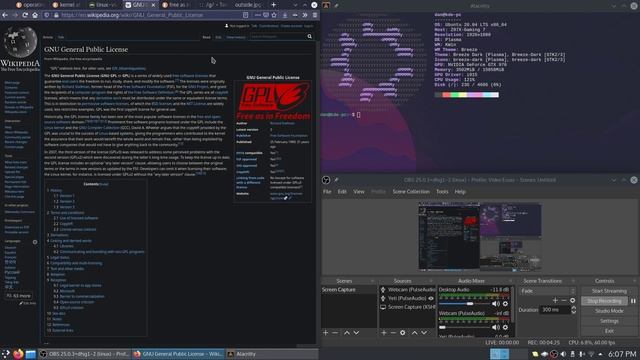Image resolution: width=640 pixels, height=360 pixels.
Task: Open Webcam audio settings gear in mixer
Action: coord(505,327)
